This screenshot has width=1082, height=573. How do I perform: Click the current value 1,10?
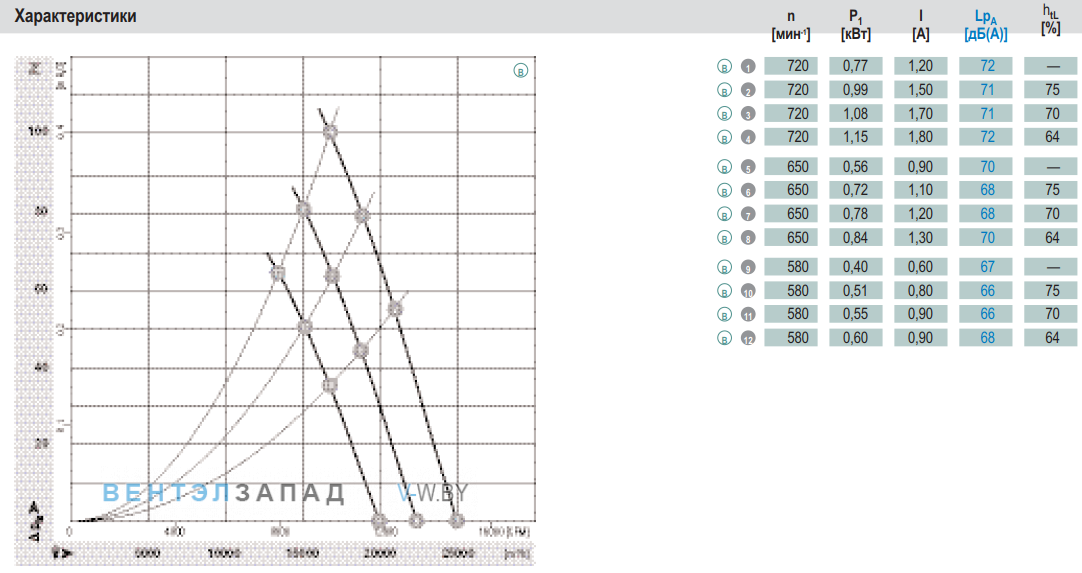921,190
